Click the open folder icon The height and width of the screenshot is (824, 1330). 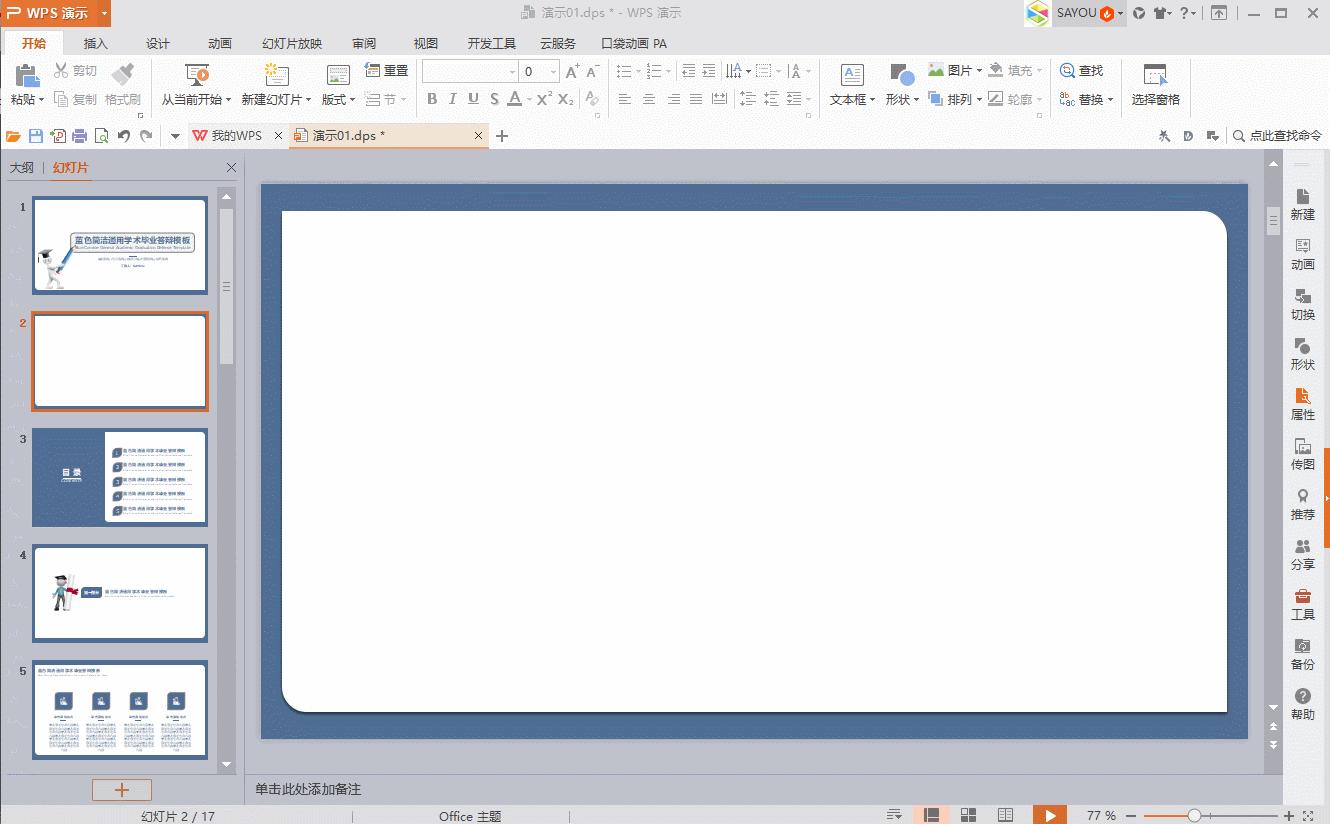click(x=13, y=136)
